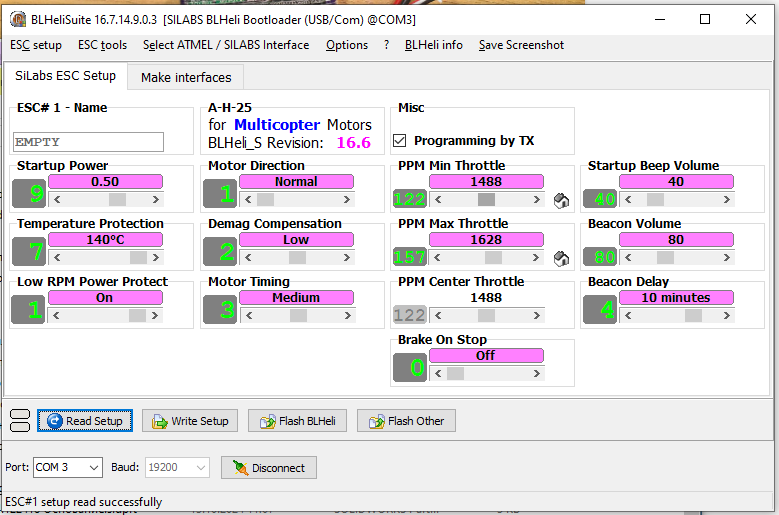Open the Options menu
This screenshot has width=779, height=515.
coord(347,45)
